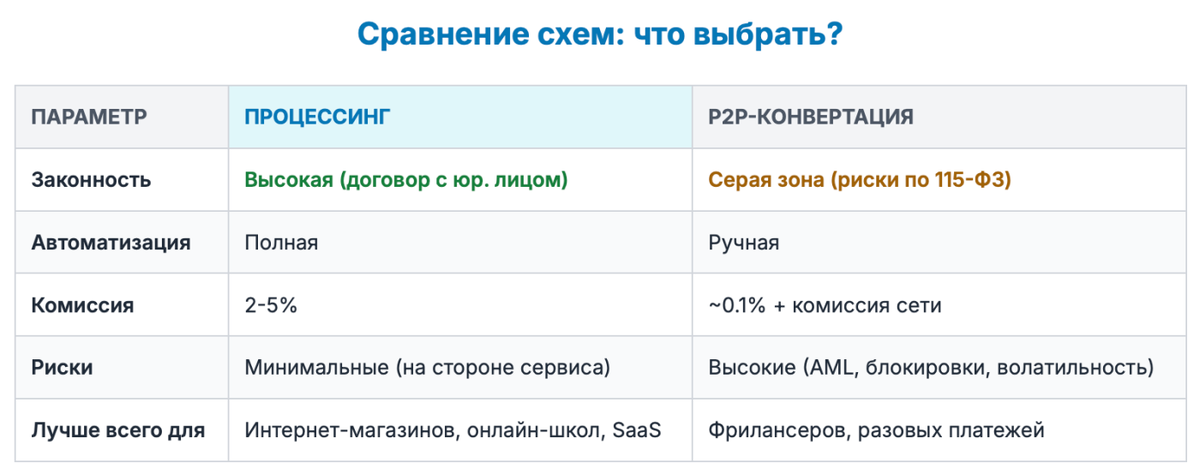Click the 'Риски' row label
The width and height of the screenshot is (1200, 469).
tap(62, 367)
